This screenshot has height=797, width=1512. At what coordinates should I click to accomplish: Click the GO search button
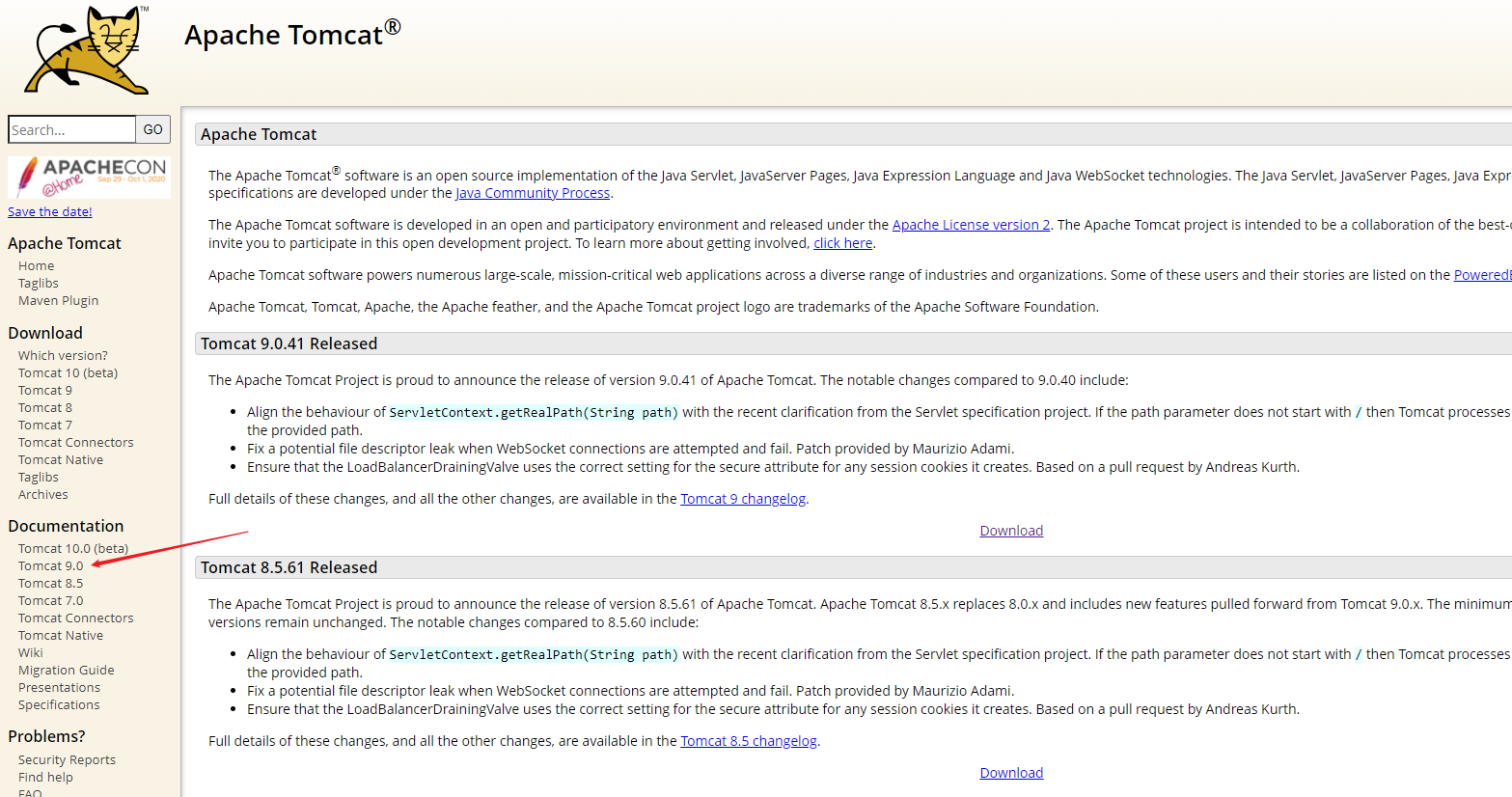point(153,129)
